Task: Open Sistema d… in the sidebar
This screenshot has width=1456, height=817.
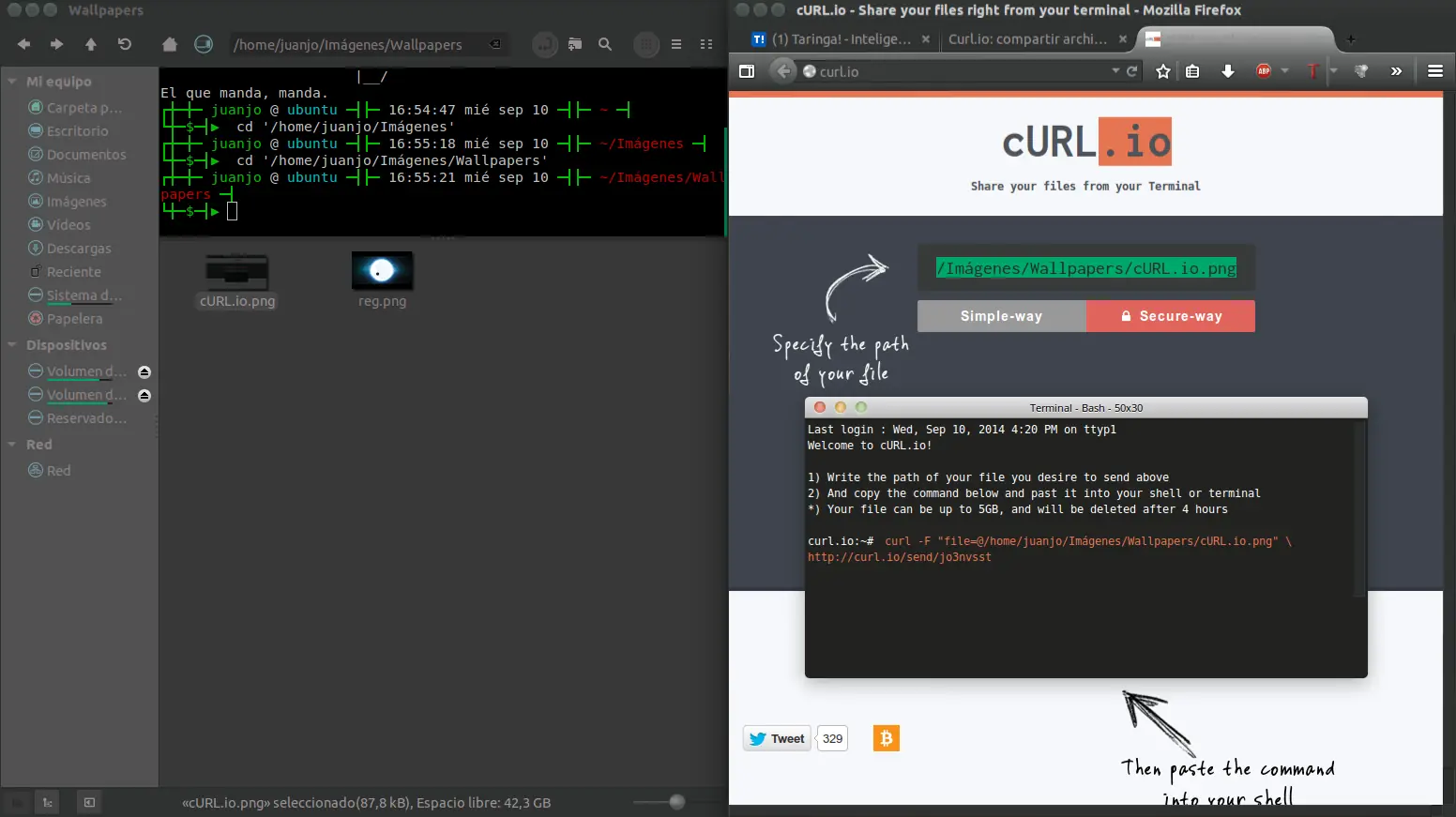Action: point(75,295)
